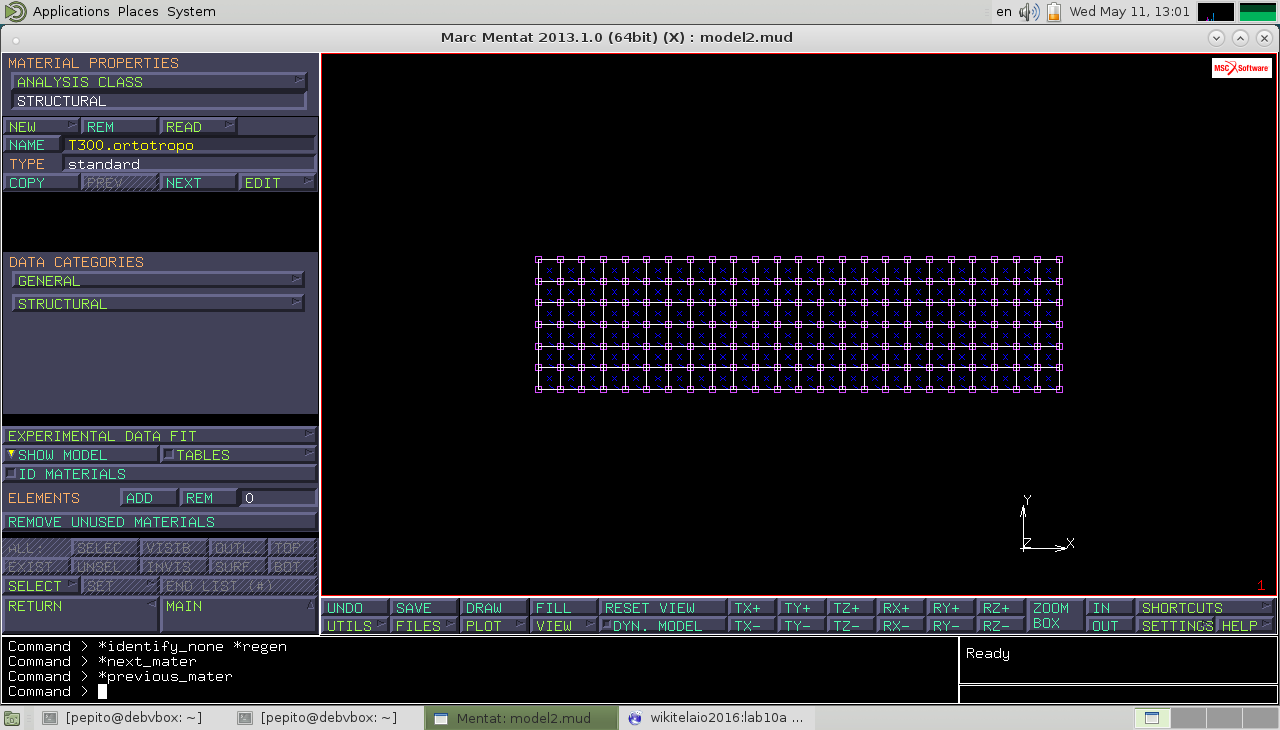Open the CPU system monitor graph applet

[x=1215, y=12]
